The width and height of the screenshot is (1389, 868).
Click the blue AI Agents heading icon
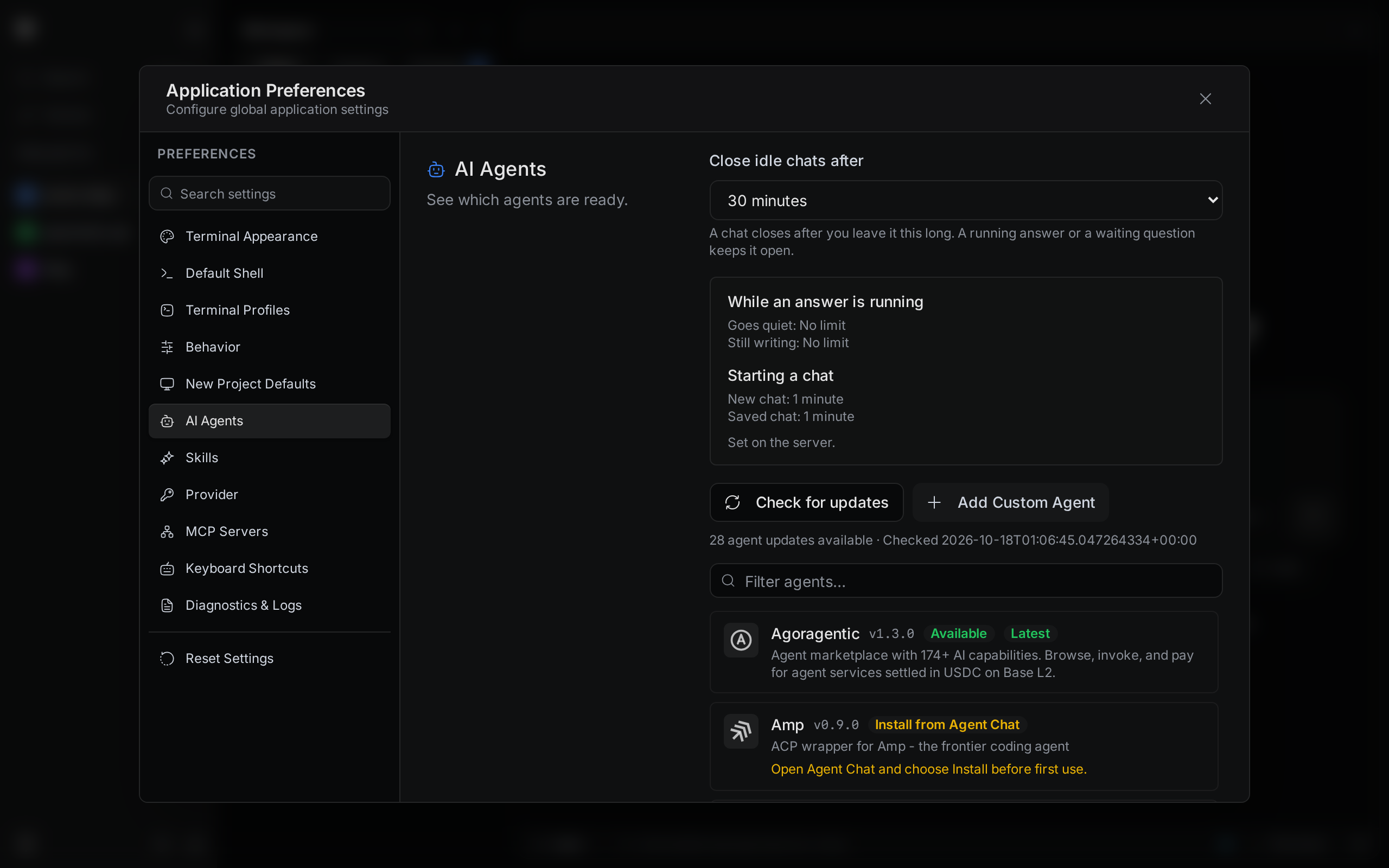[x=436, y=169]
